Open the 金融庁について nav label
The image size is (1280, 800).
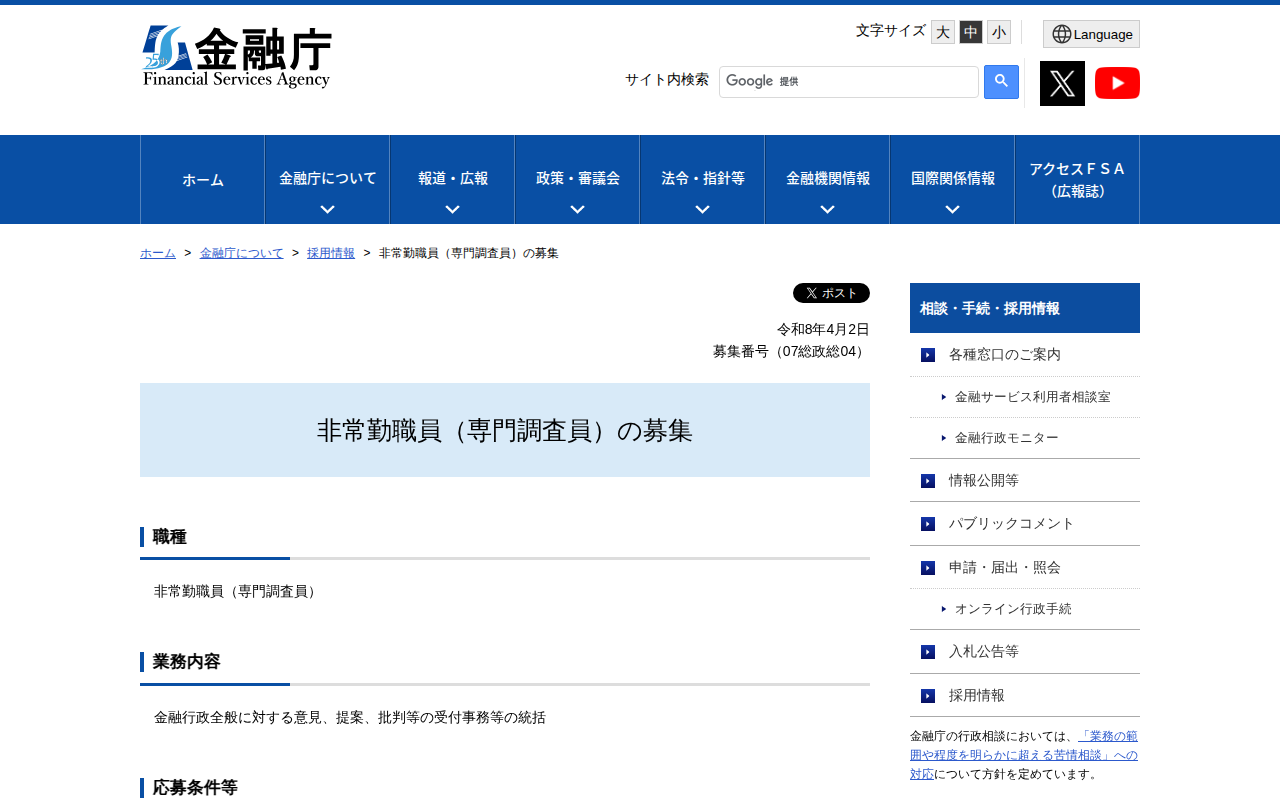coord(327,178)
